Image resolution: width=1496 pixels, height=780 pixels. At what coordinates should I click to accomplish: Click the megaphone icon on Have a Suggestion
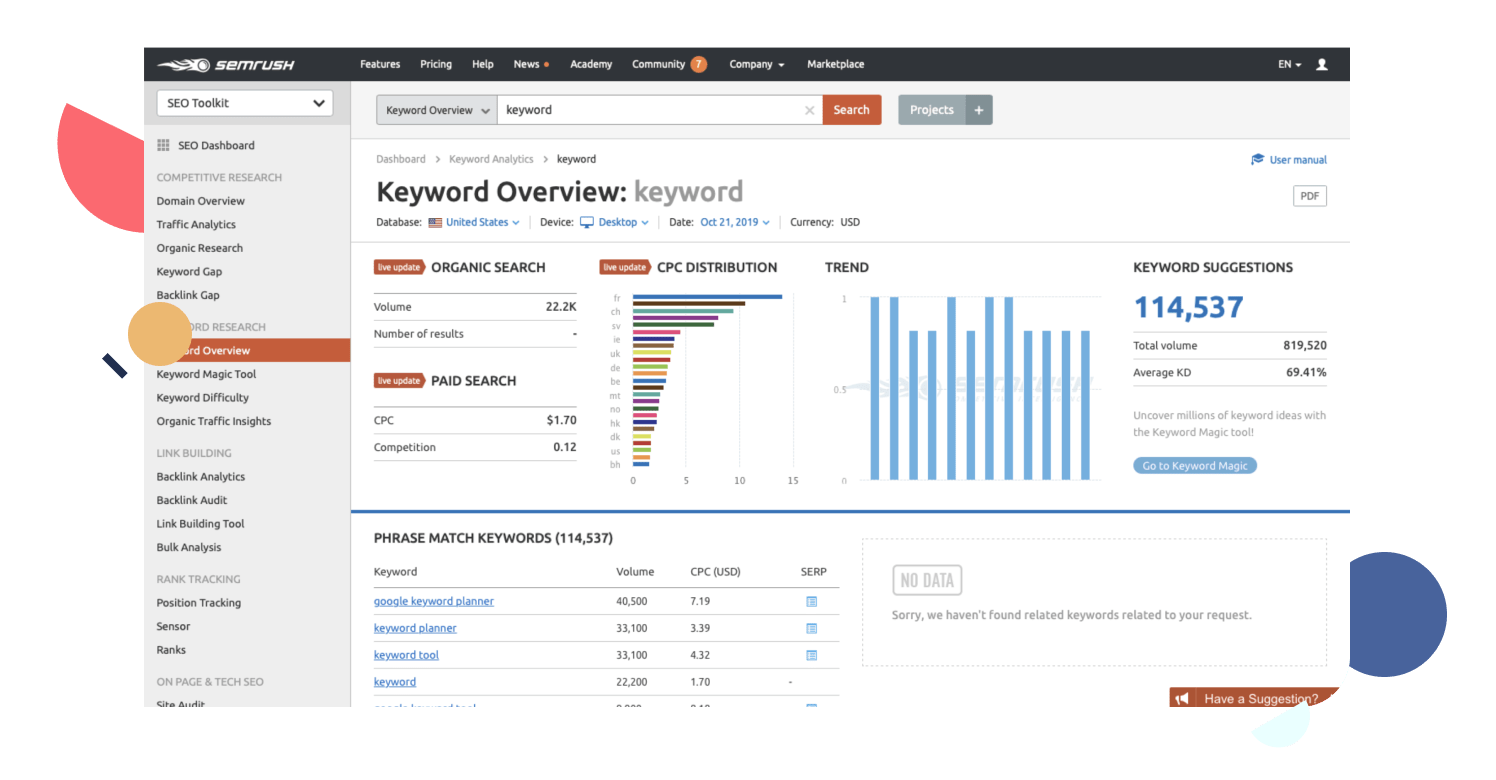click(1182, 699)
